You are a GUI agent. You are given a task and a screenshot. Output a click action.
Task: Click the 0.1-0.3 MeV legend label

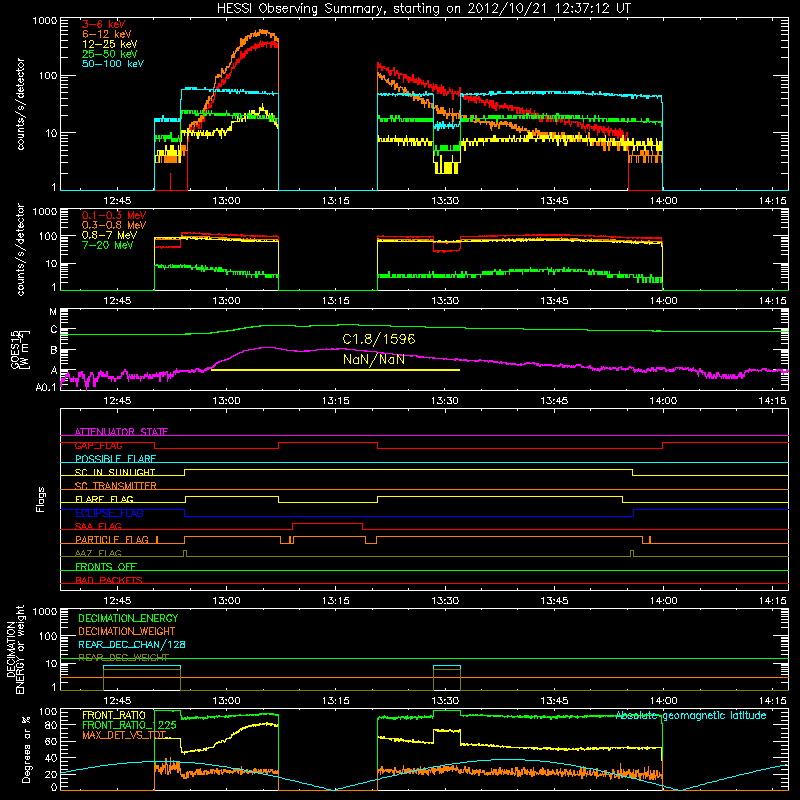(x=114, y=215)
